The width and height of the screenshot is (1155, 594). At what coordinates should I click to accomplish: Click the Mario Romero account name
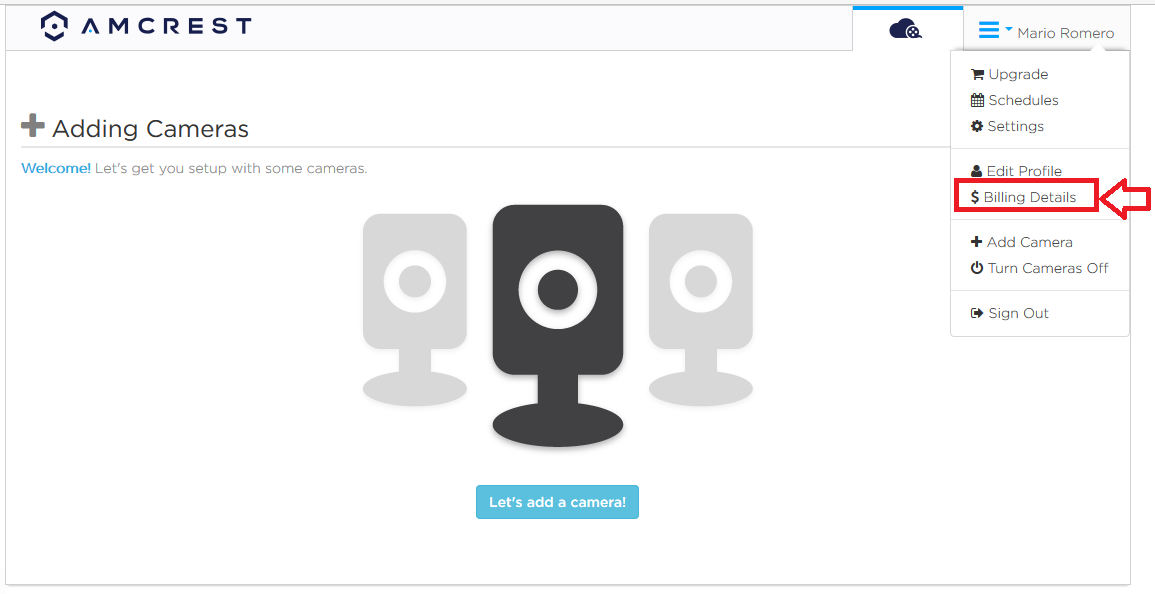tap(1065, 33)
